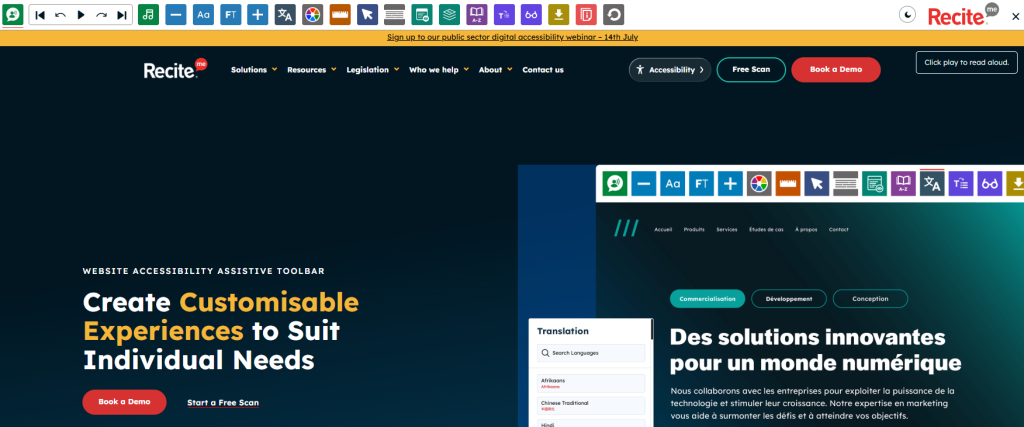Click the green text-only mode page icon
Image resolution: width=1024 pixels, height=427 pixels.
coord(422,14)
